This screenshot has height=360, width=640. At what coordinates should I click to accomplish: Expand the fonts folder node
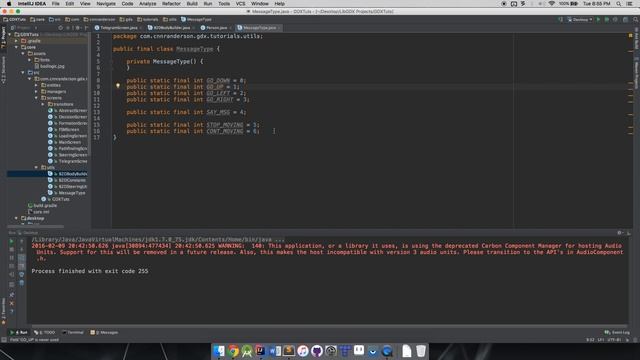[x=30, y=60]
